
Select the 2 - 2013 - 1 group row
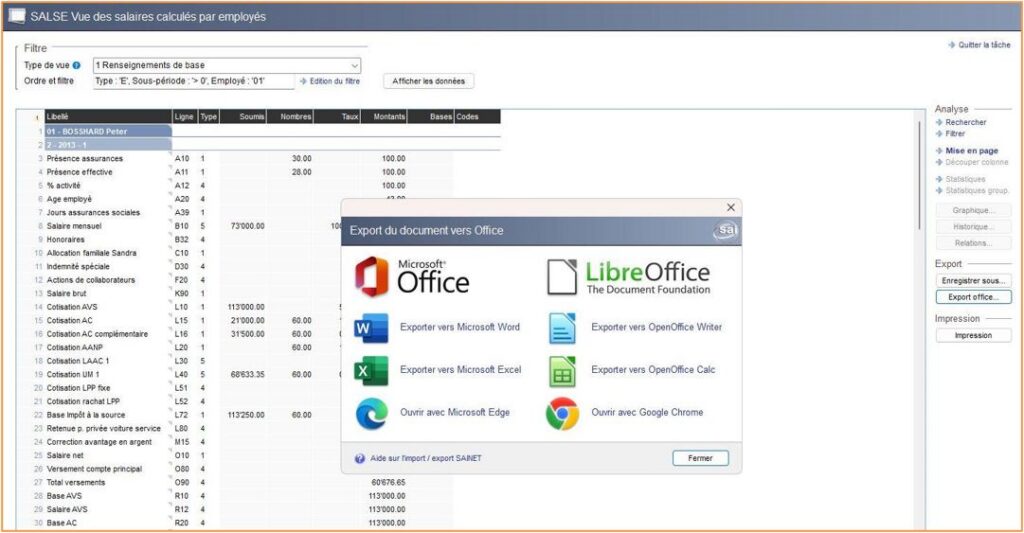(108, 145)
